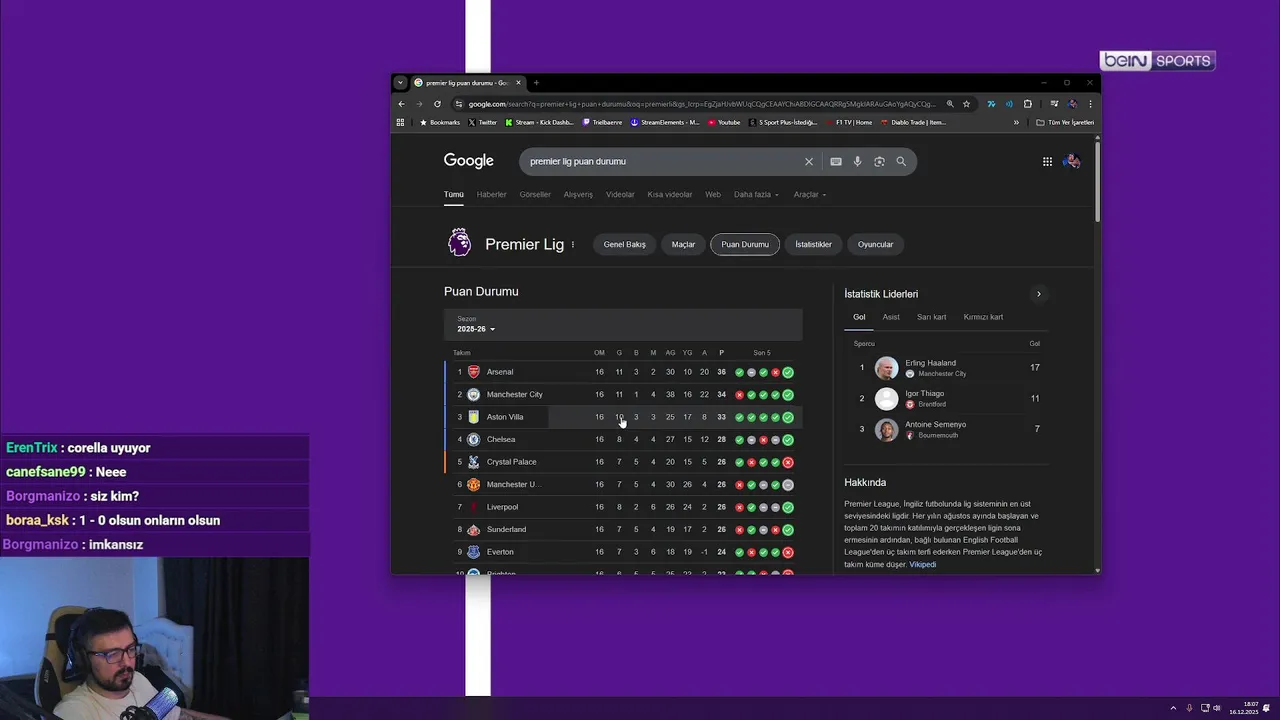The height and width of the screenshot is (720, 1280).
Task: Search by image with the Google Lens icon
Action: (879, 161)
